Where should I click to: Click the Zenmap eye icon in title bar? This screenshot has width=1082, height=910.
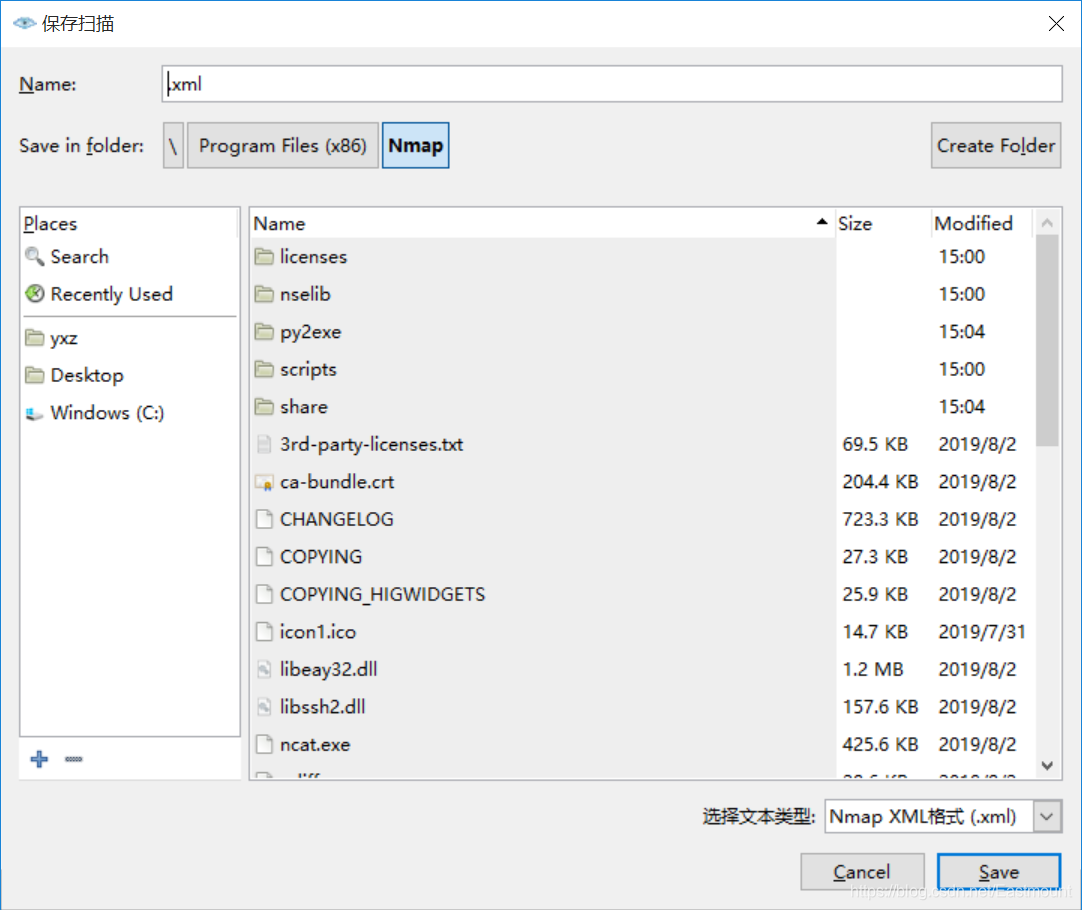[24, 23]
